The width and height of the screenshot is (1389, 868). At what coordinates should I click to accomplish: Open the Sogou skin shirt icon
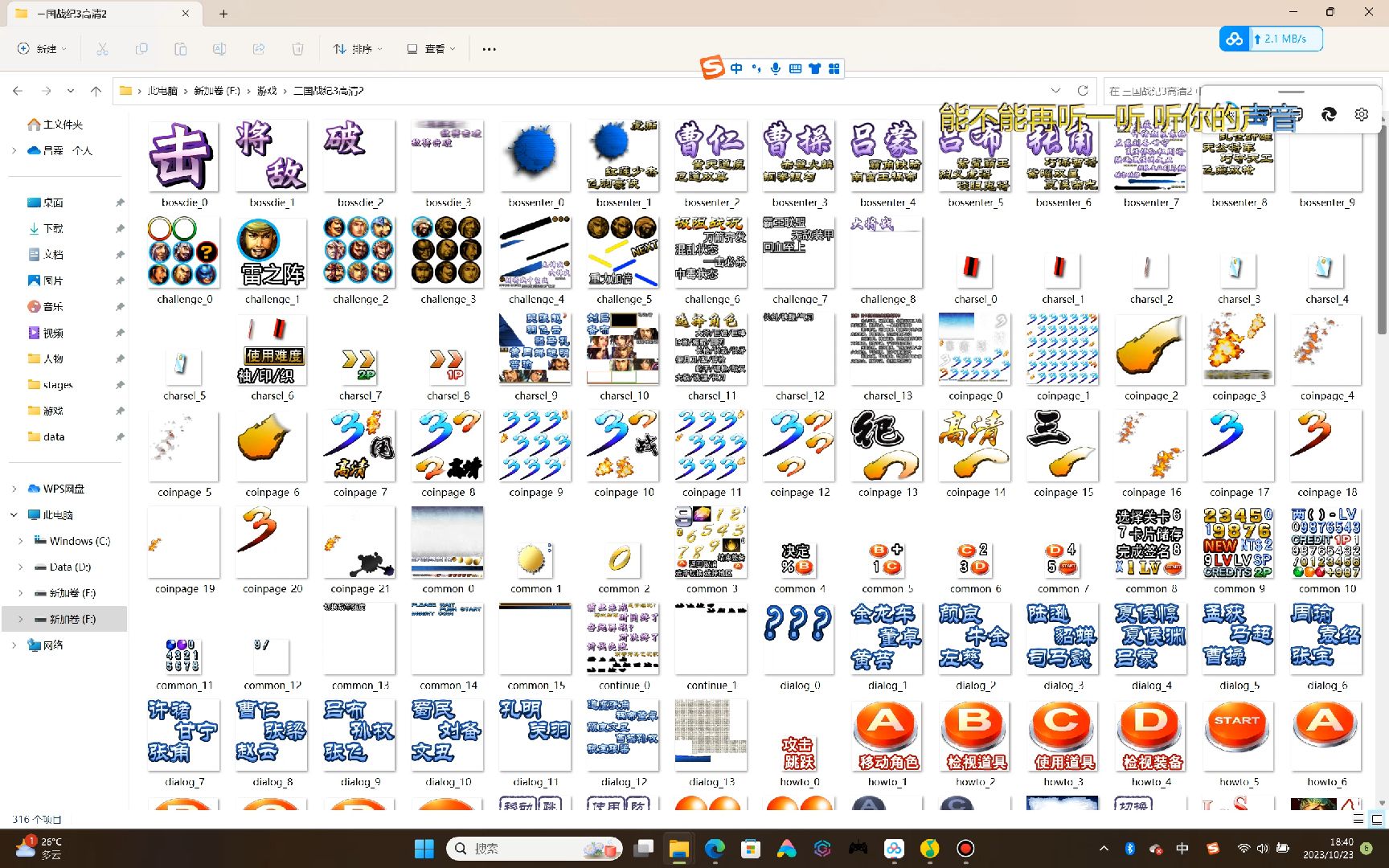(x=814, y=69)
